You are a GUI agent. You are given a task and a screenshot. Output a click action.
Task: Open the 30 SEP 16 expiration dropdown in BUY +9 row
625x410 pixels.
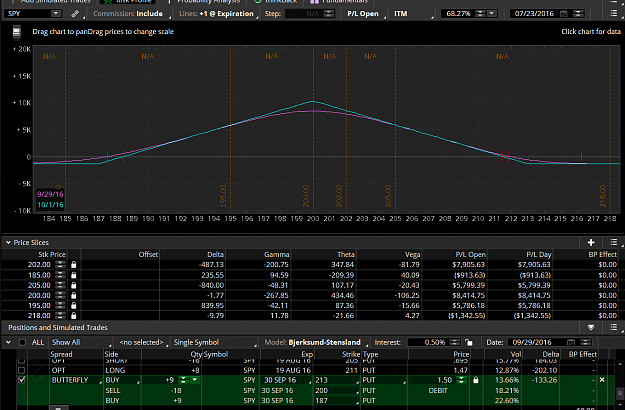(286, 380)
